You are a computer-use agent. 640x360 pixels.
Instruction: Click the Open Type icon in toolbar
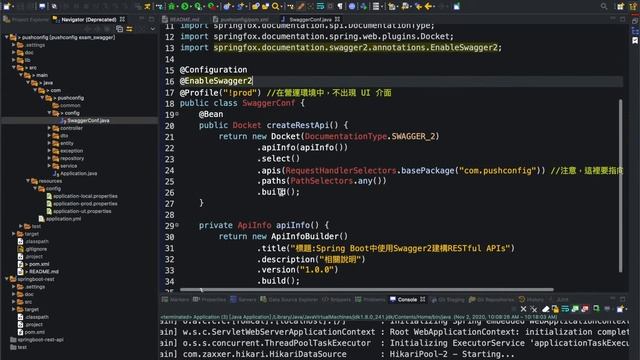256,6
